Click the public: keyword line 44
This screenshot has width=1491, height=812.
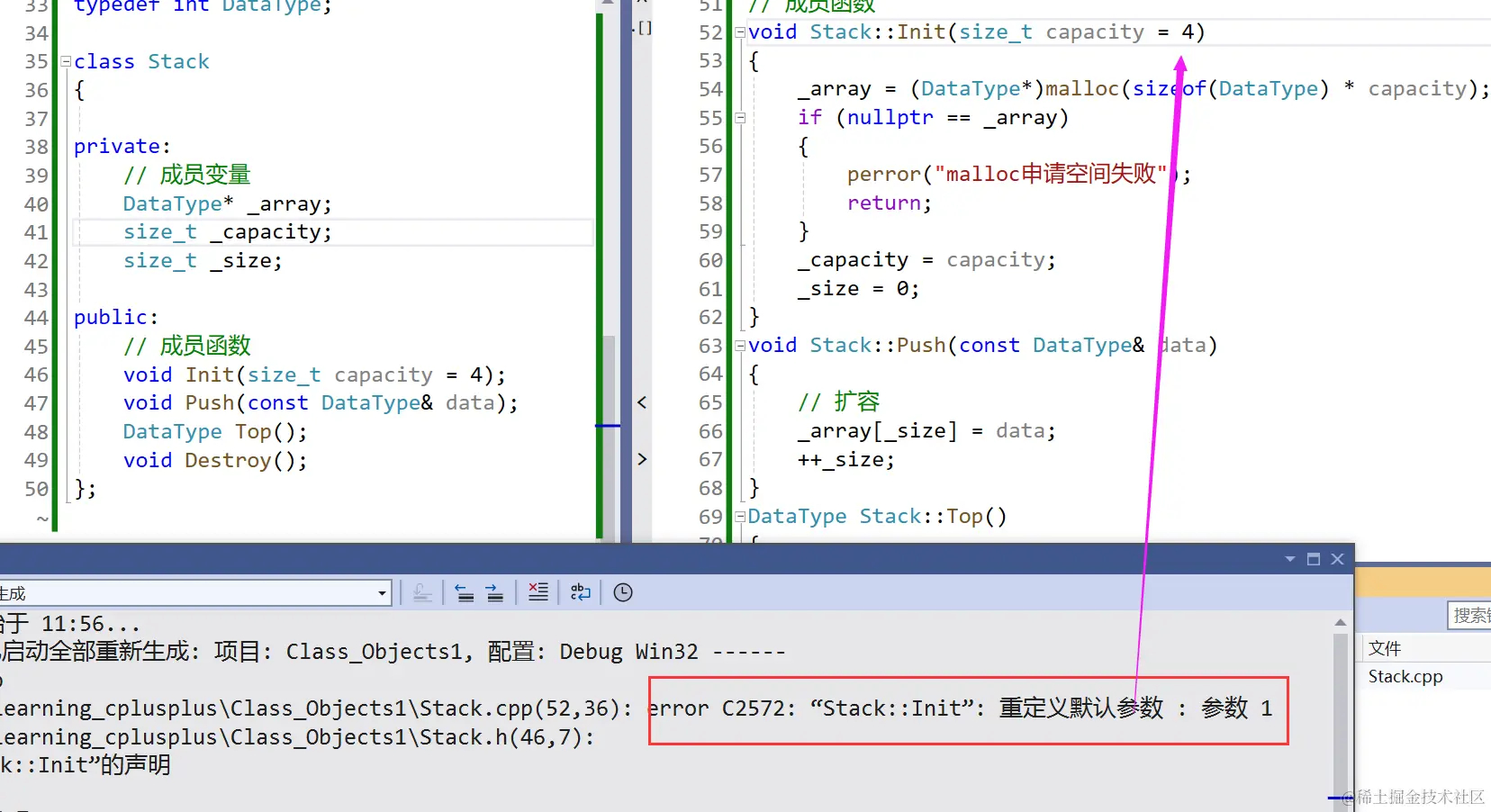[x=116, y=318]
